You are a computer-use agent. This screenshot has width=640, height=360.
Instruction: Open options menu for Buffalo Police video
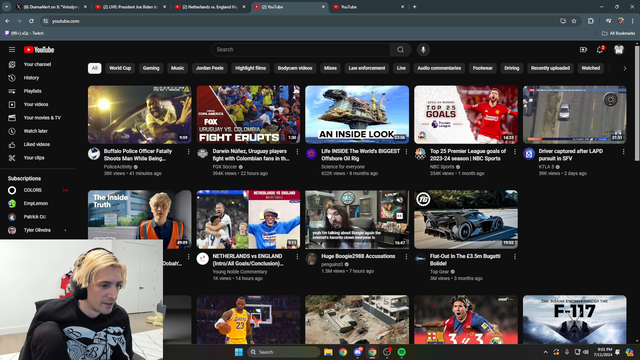[188, 151]
